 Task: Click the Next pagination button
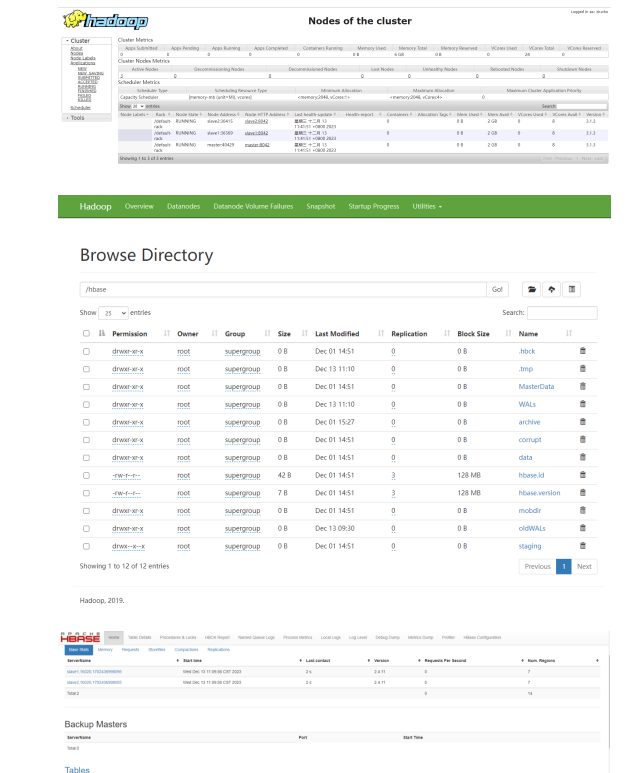584,566
